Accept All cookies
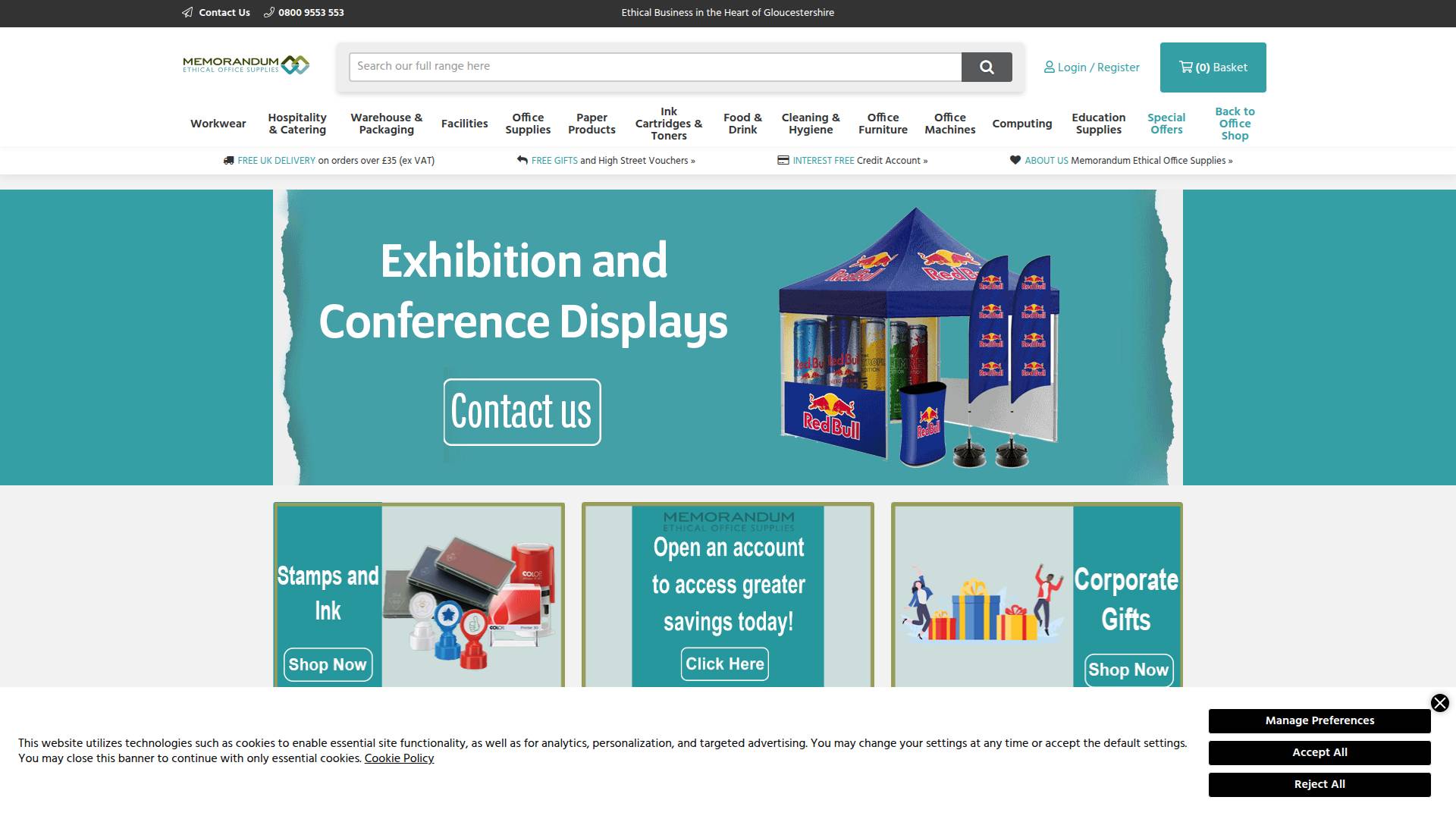Viewport: 1456px width, 819px height. point(1319,752)
